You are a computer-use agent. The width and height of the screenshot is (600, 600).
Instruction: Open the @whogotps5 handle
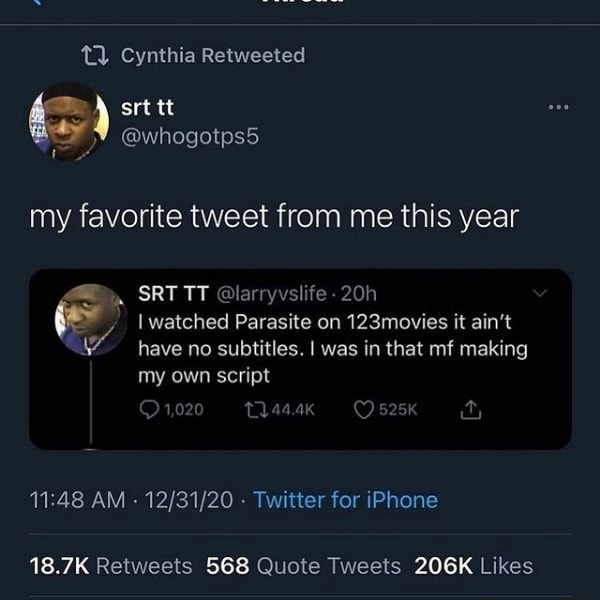[x=189, y=136]
